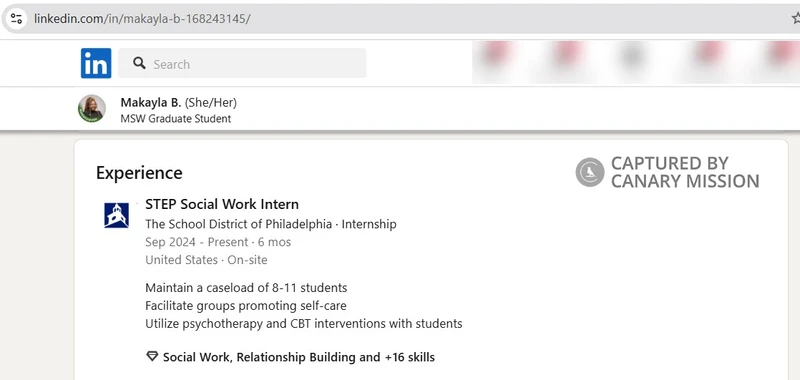Open the site information icon in address bar

pyautogui.click(x=16, y=19)
